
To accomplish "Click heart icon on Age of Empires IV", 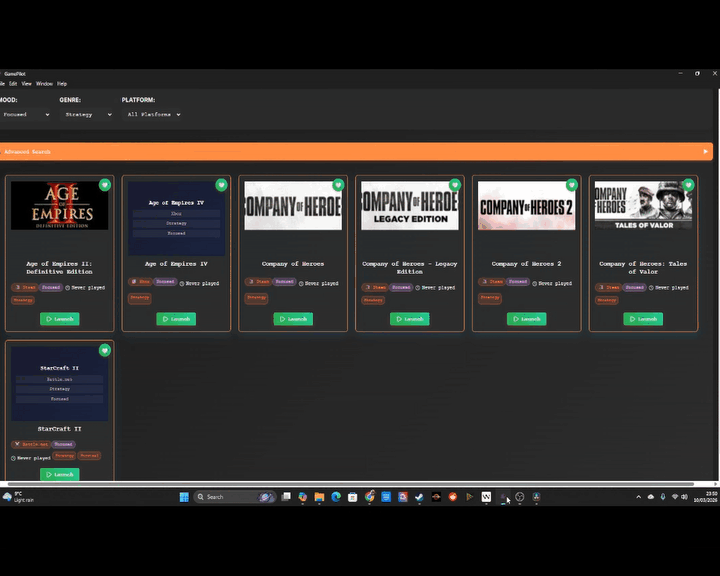I will pos(221,185).
